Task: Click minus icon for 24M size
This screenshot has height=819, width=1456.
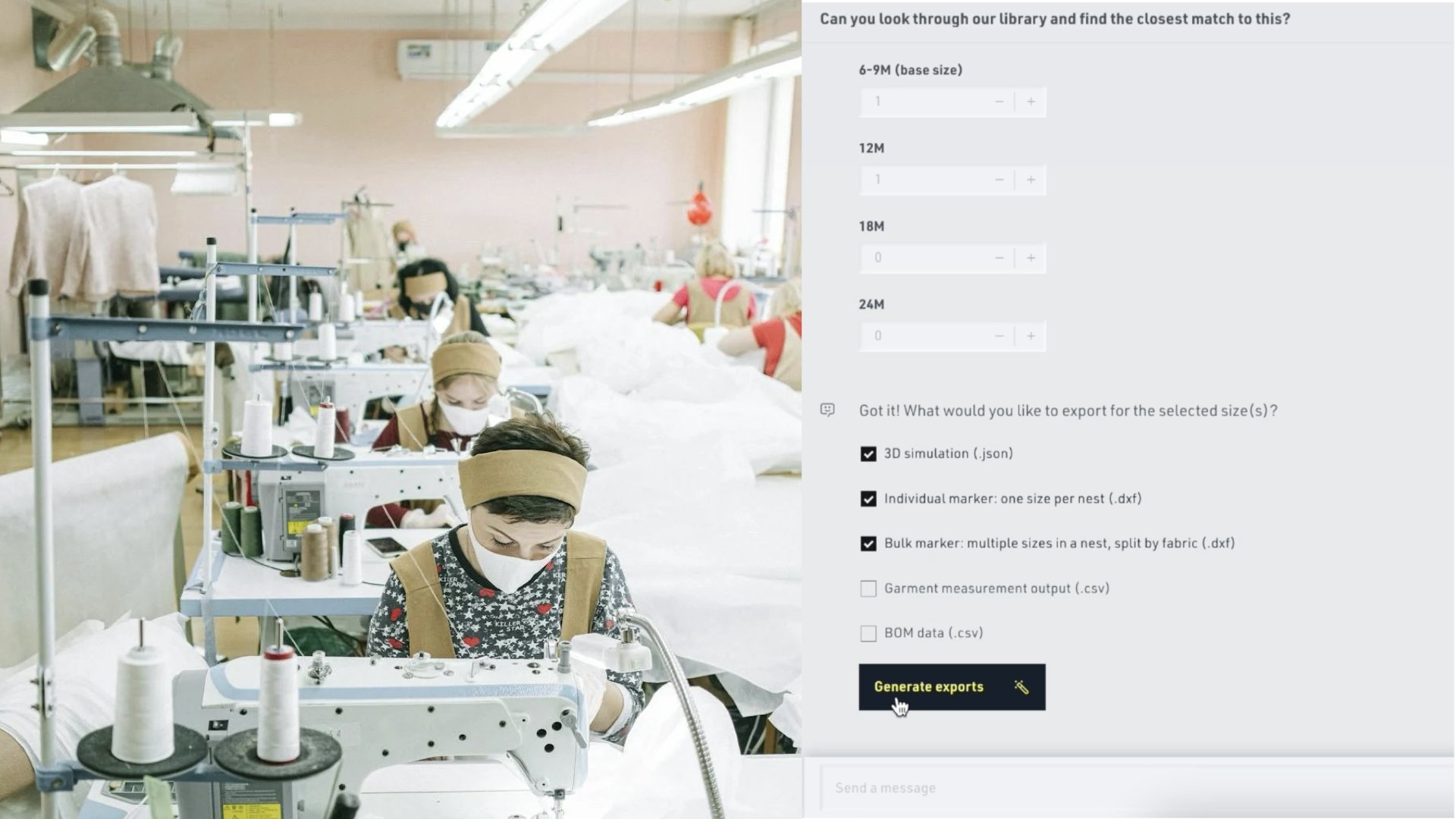Action: click(999, 336)
